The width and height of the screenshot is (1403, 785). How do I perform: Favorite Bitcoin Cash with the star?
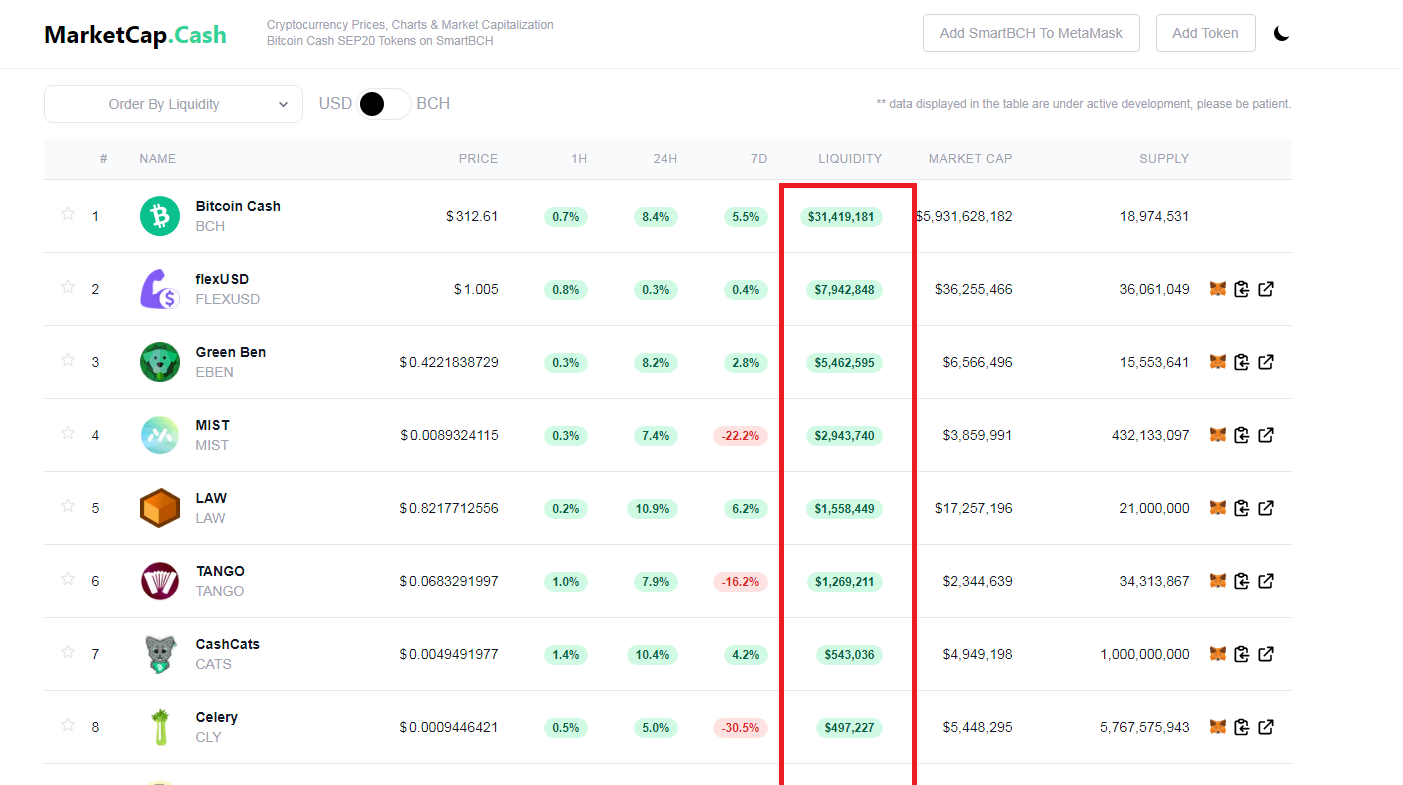[68, 214]
